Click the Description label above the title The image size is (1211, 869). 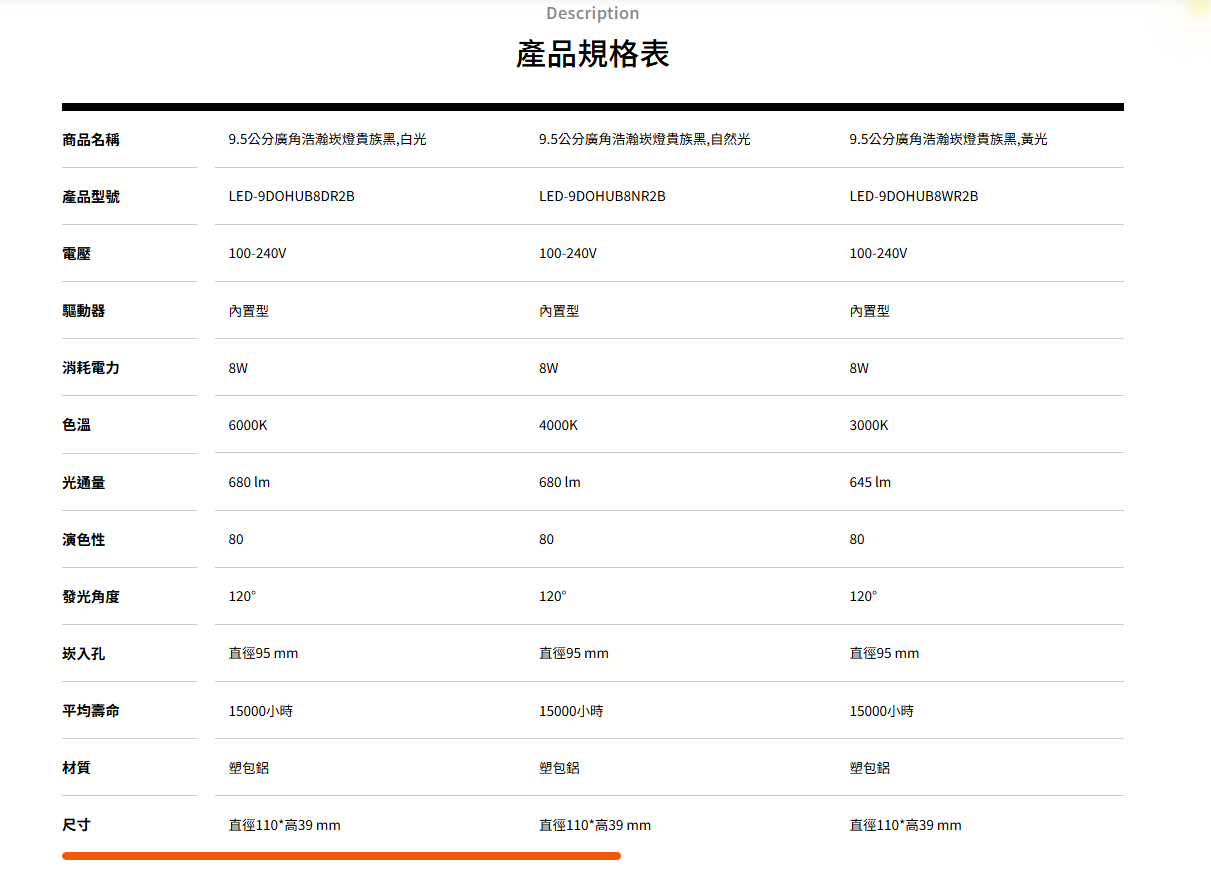click(x=592, y=13)
